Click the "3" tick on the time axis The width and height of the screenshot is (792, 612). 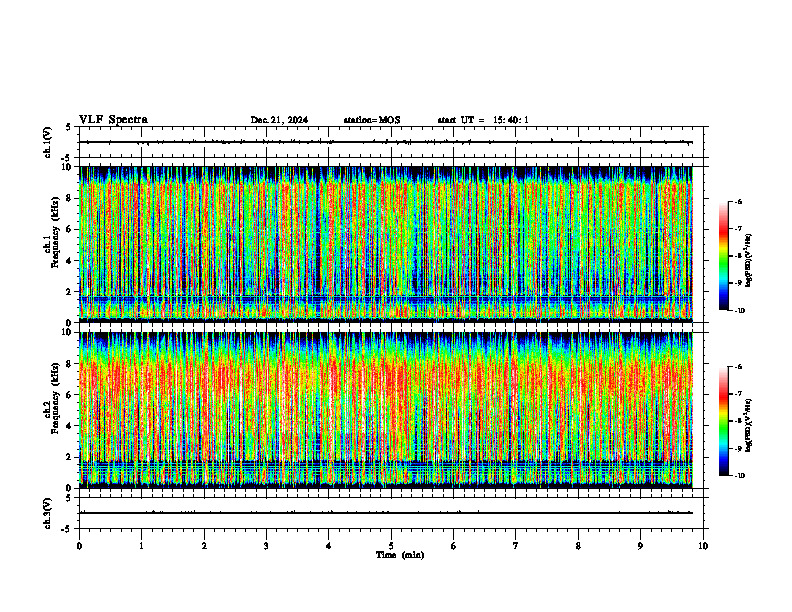266,546
